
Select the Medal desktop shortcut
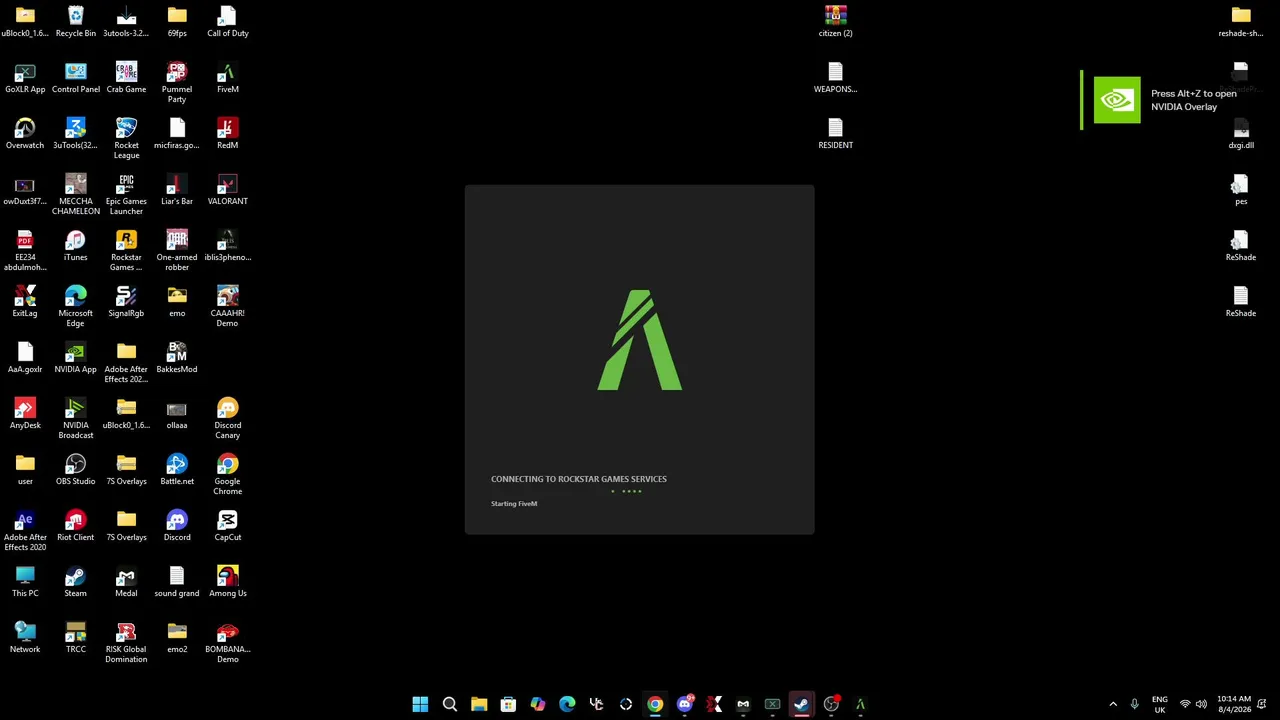pyautogui.click(x=126, y=581)
